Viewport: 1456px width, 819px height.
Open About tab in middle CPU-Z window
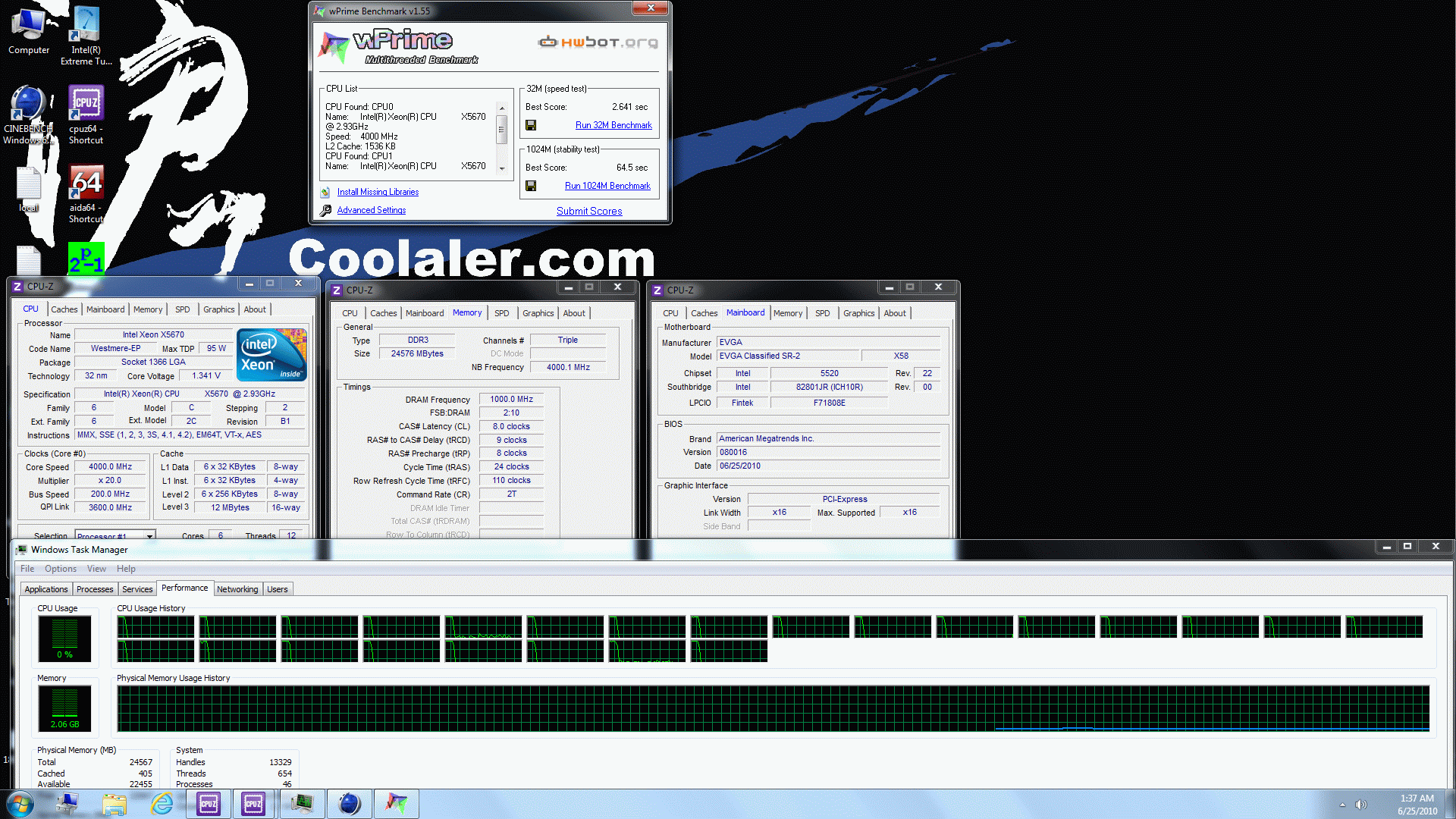[574, 313]
